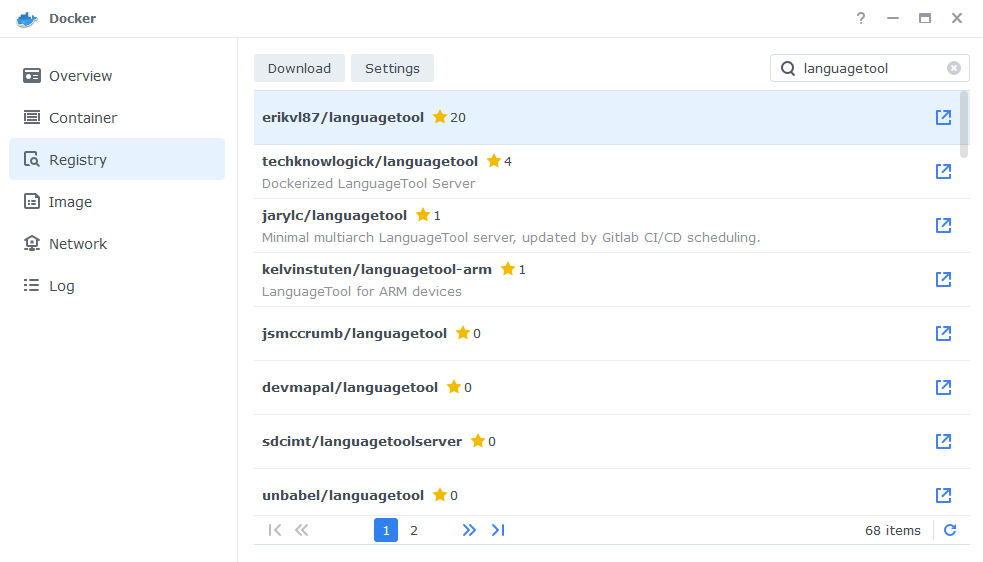Maximize the Docker window
Screen dimensions: 983x562
pyautogui.click(x=925, y=18)
